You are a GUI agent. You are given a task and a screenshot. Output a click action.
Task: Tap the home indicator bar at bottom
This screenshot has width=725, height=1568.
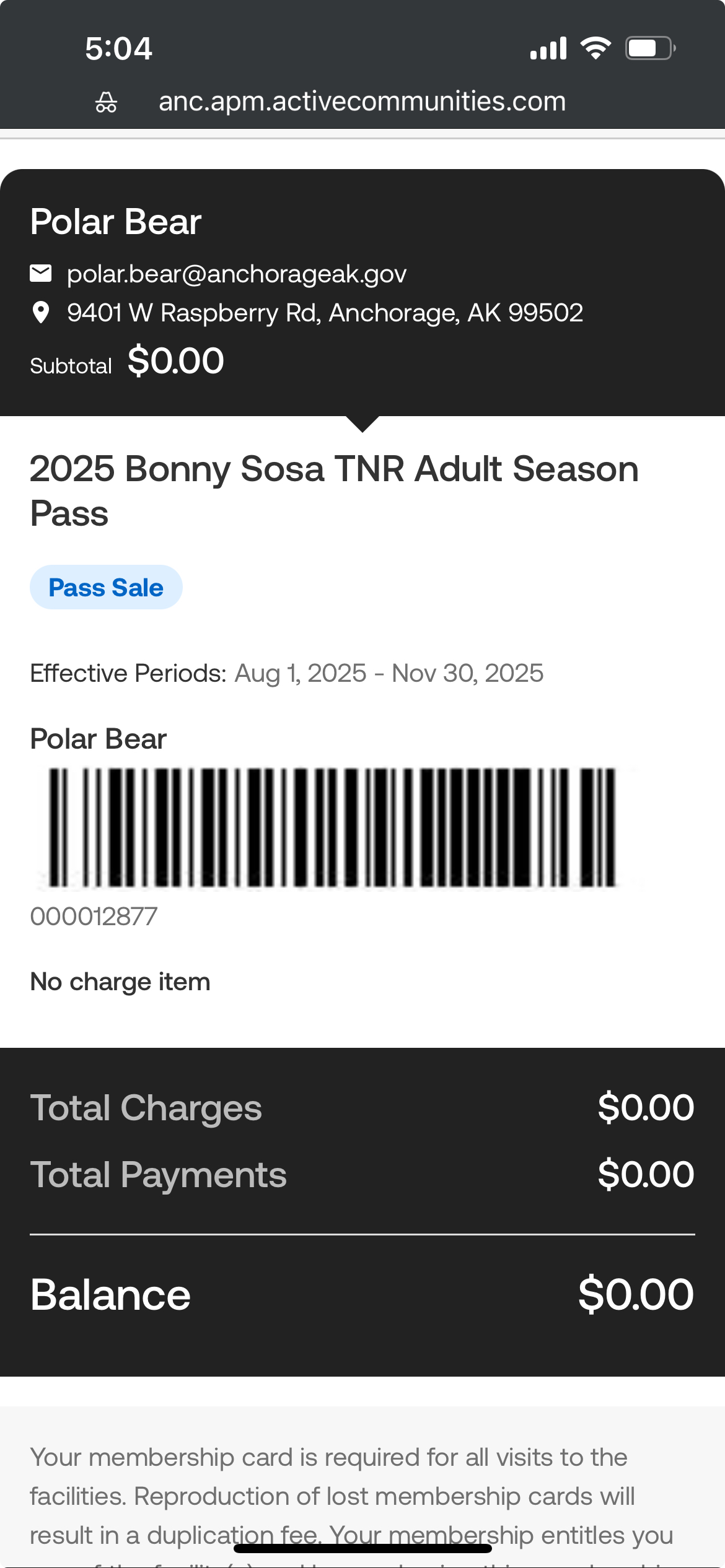point(362,1548)
